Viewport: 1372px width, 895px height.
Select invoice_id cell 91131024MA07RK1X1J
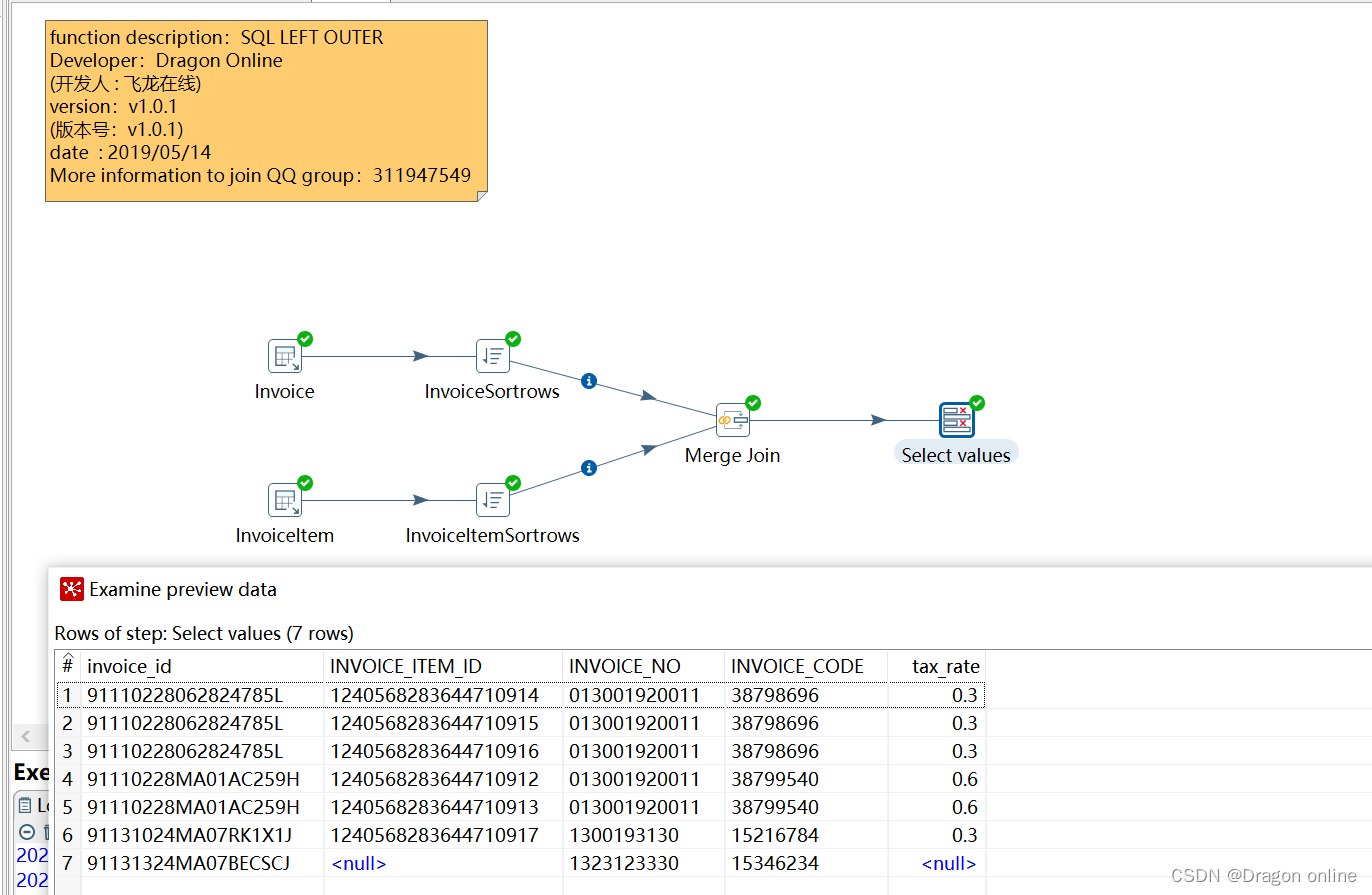(204, 835)
